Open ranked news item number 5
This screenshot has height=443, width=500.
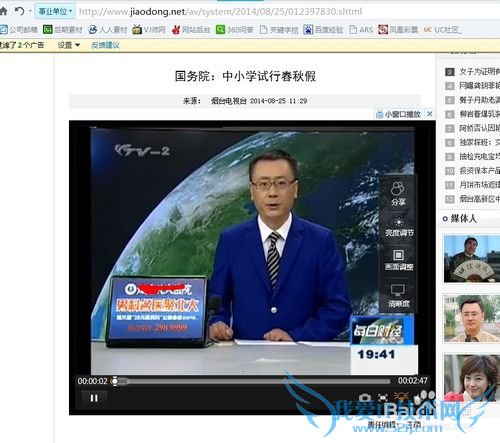473,100
